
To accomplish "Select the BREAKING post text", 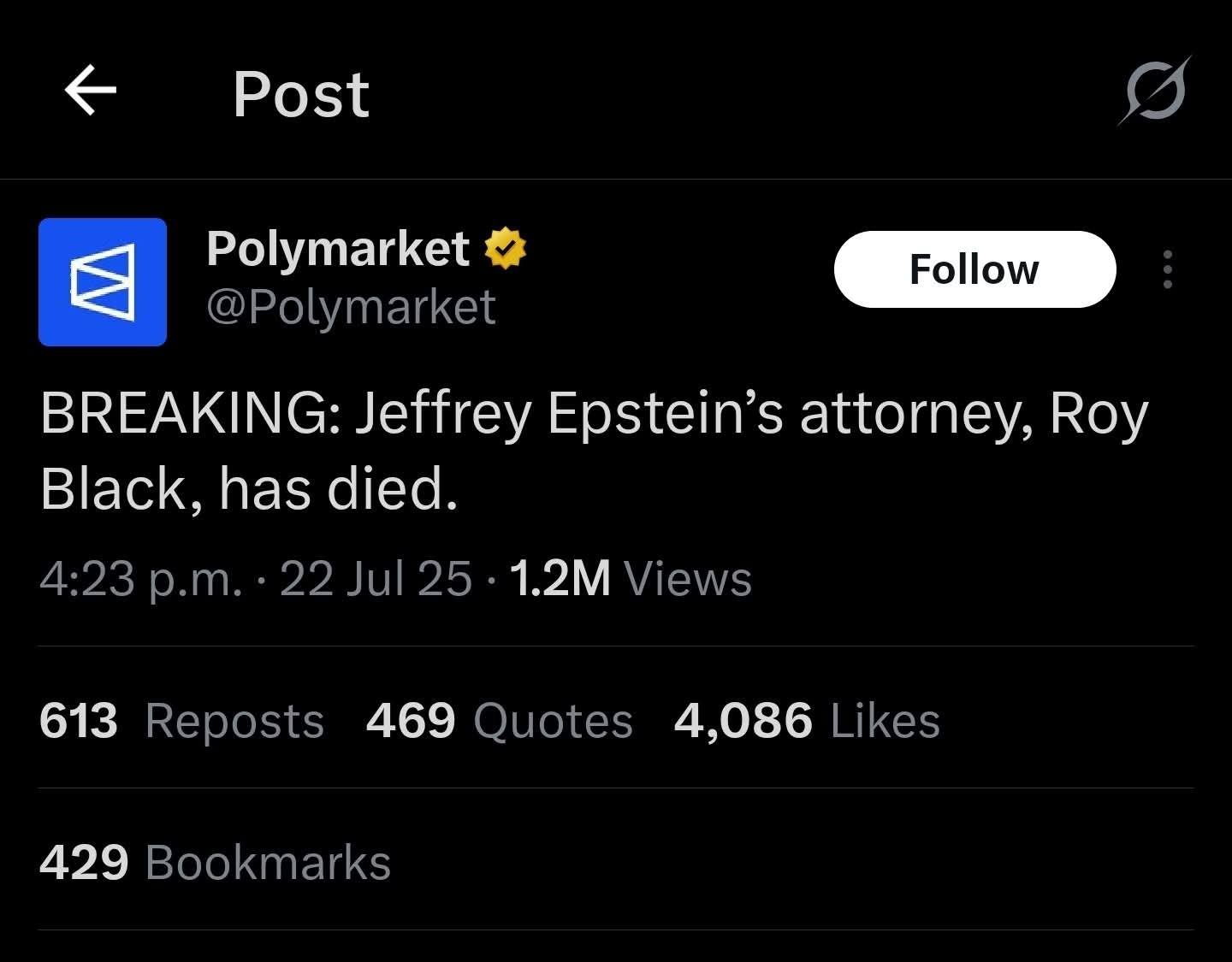I will coord(595,451).
